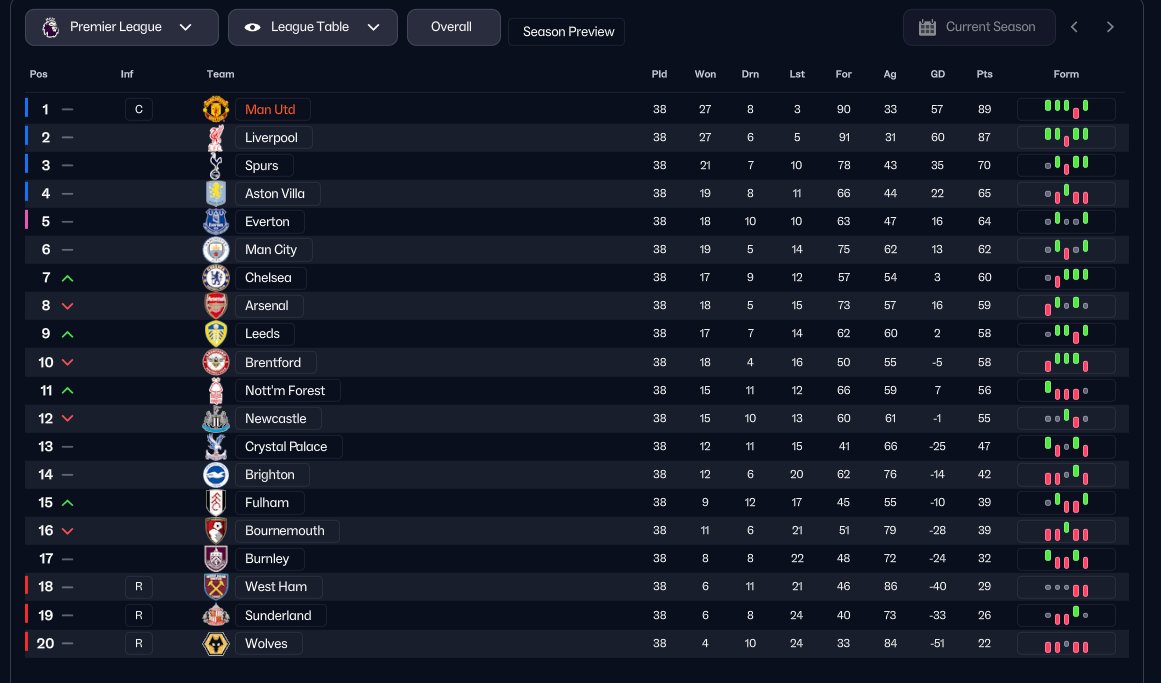The height and width of the screenshot is (683, 1161).
Task: Click West Ham's relegation 'R' badge
Action: coord(139,587)
